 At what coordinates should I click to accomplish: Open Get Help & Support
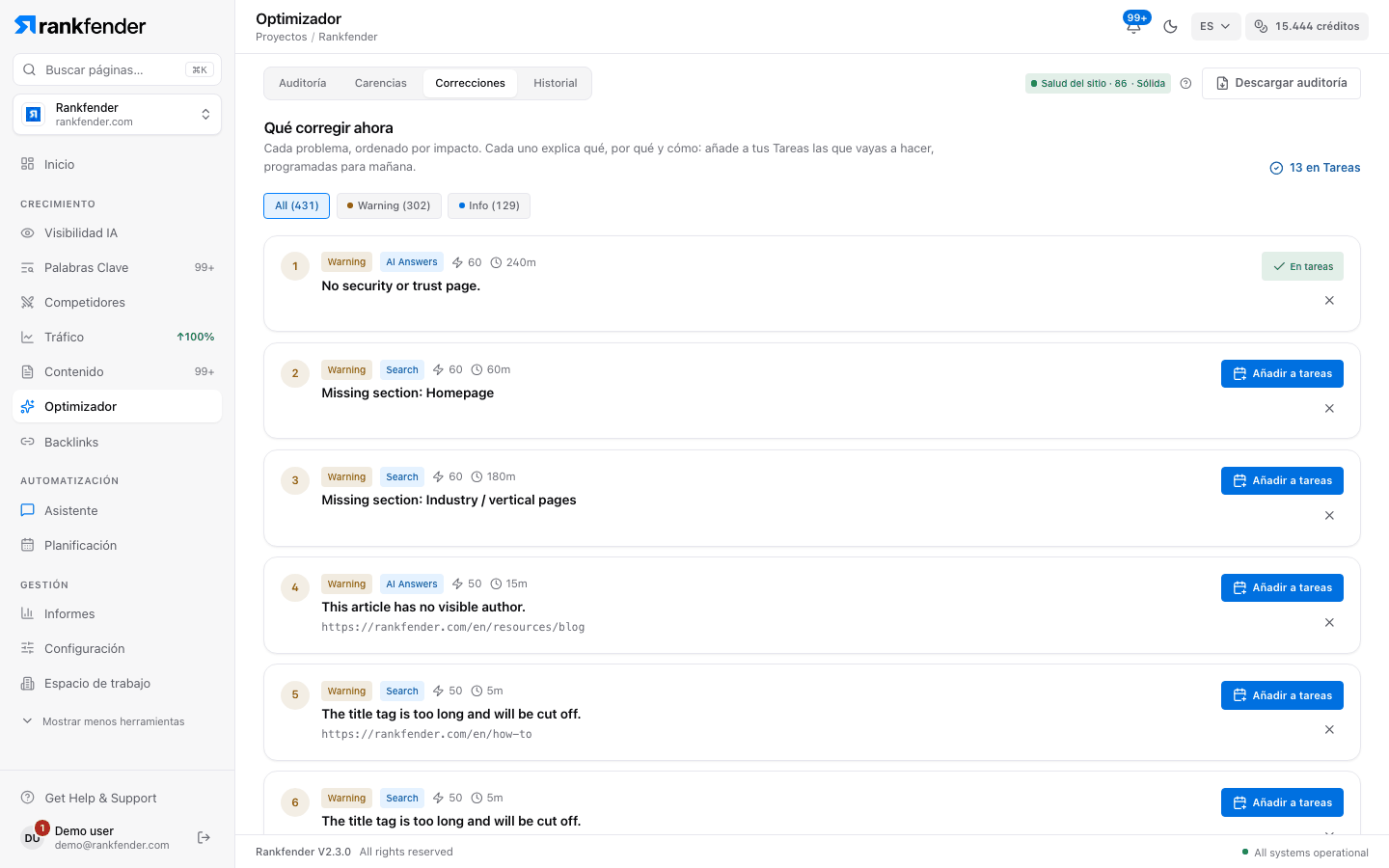pos(117,798)
